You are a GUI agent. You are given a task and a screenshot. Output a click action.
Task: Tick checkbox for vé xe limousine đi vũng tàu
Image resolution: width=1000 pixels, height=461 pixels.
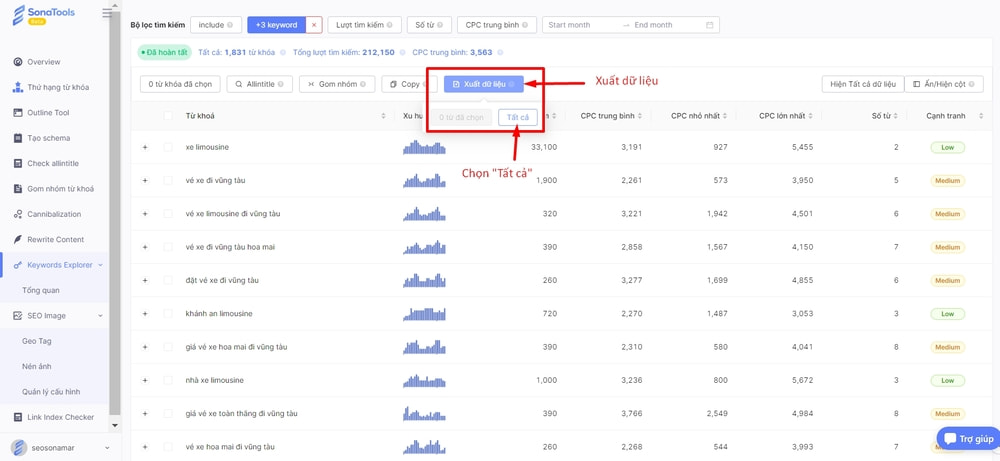[x=168, y=214]
